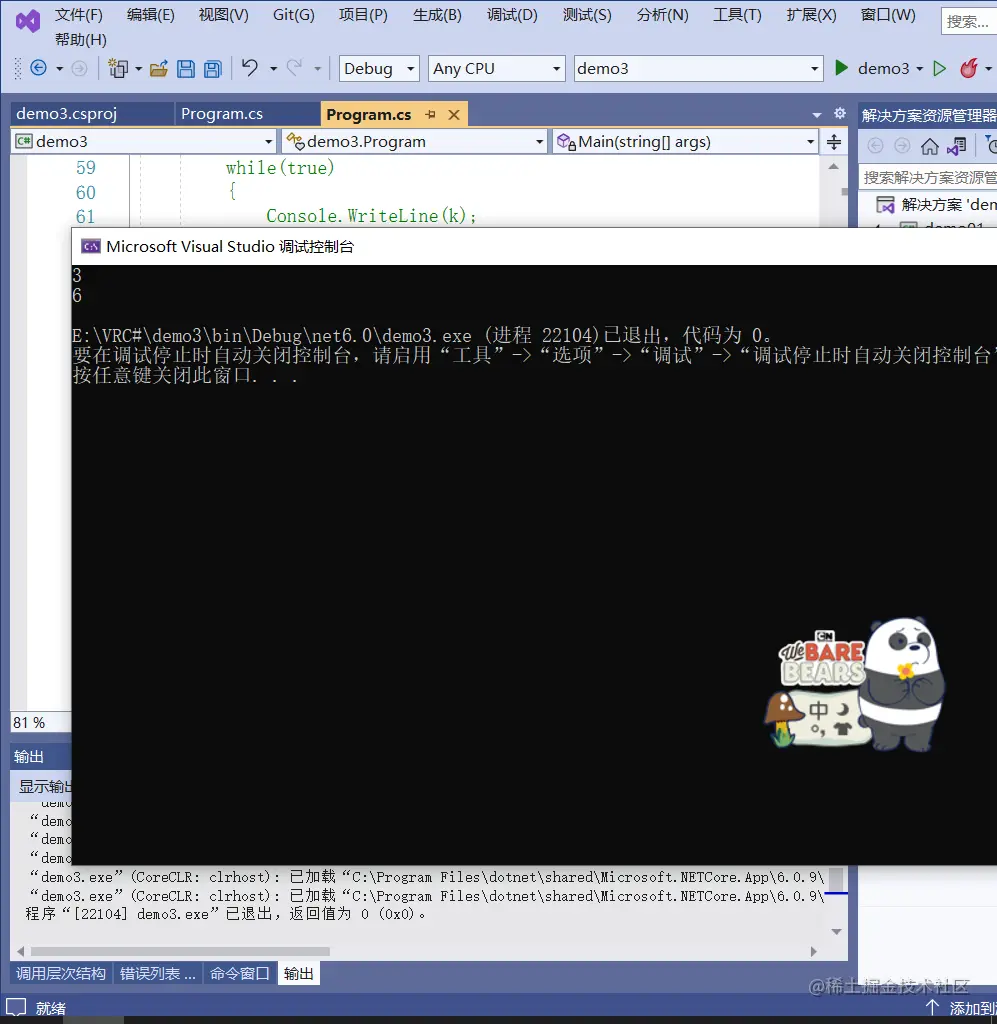Click the debug console window title icon
This screenshot has width=997, height=1024.
point(90,246)
